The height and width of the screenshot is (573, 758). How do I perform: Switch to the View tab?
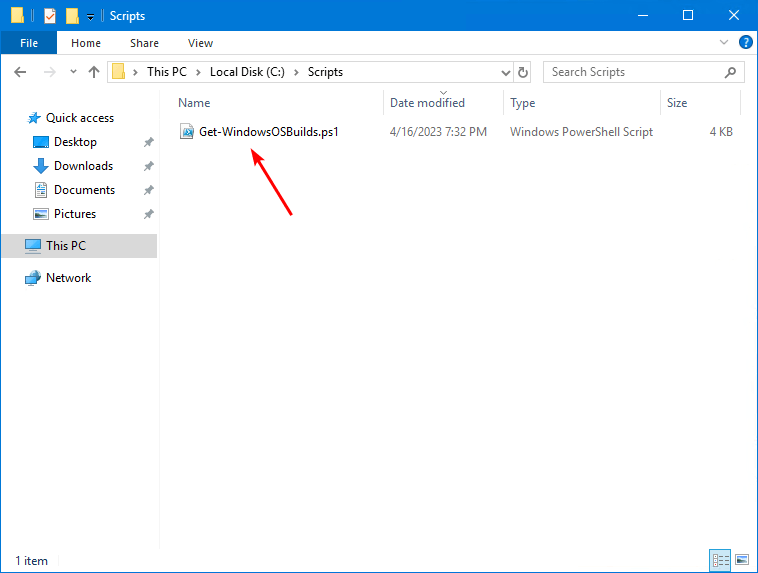200,43
